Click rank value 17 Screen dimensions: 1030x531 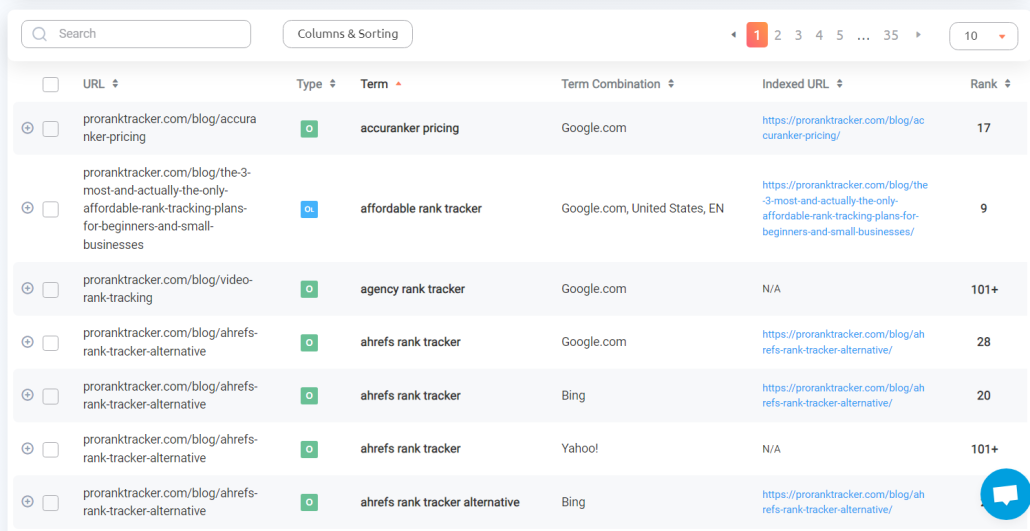[x=983, y=128]
